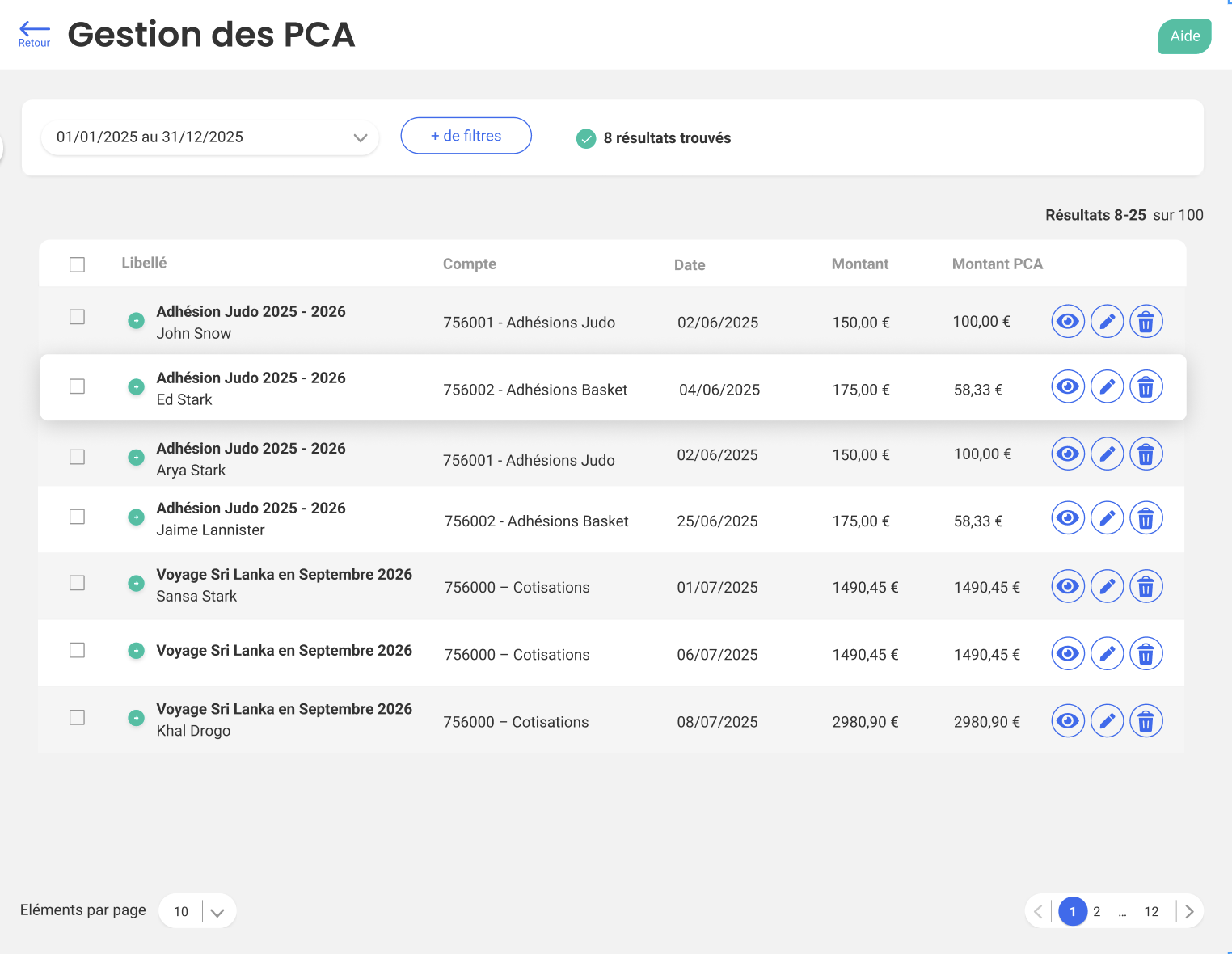View details of John Snow's adhesion entry

click(x=1068, y=322)
